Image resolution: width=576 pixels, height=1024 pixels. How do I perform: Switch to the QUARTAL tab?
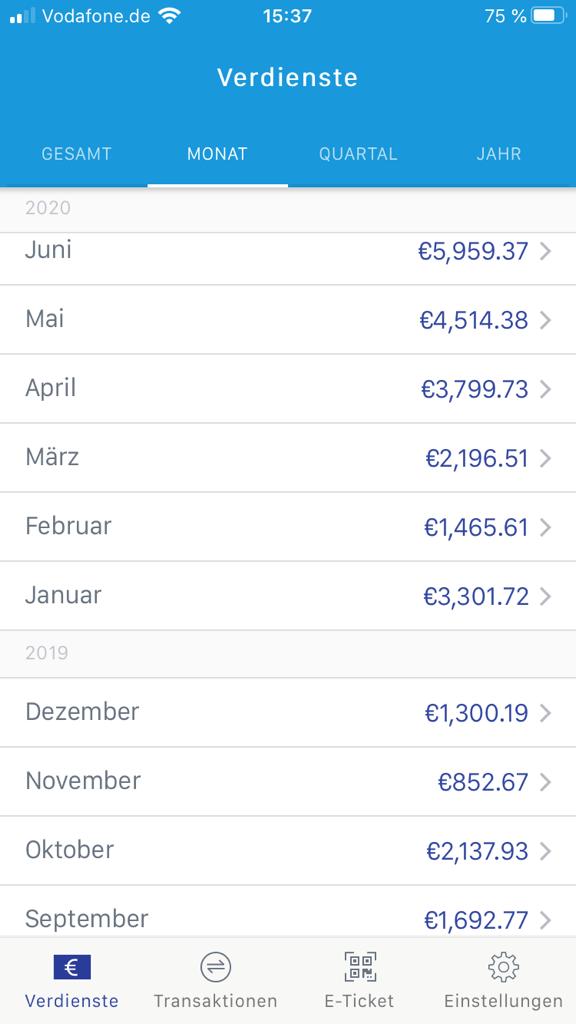point(358,154)
